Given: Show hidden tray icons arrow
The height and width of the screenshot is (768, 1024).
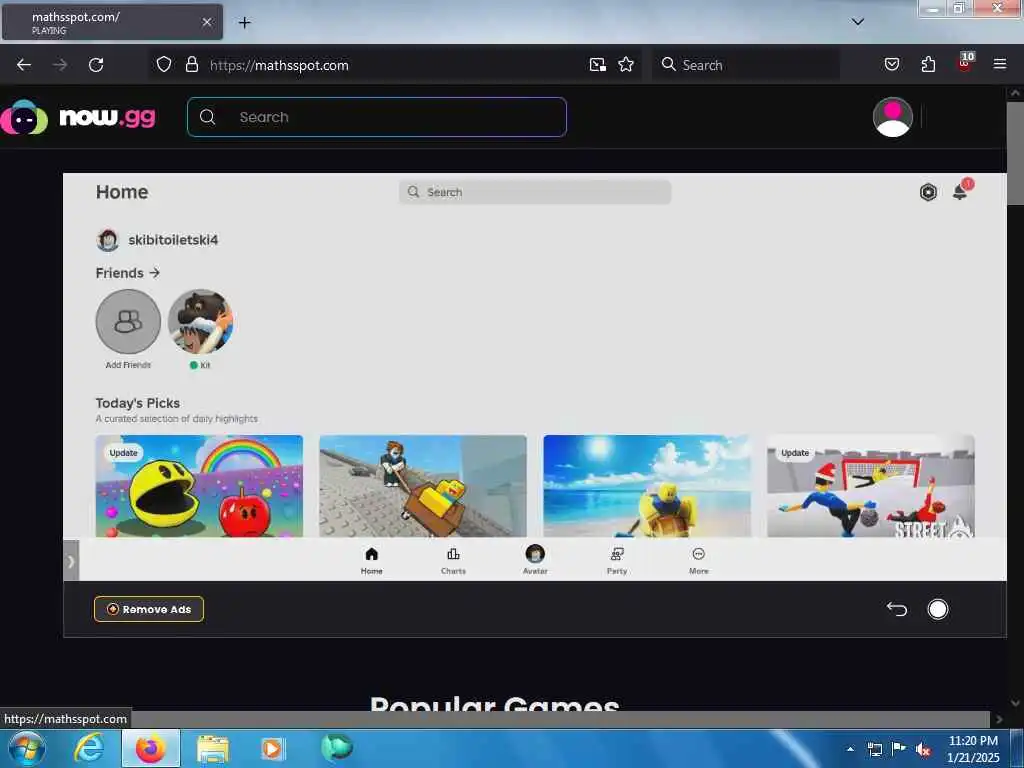Looking at the screenshot, I should (x=850, y=749).
